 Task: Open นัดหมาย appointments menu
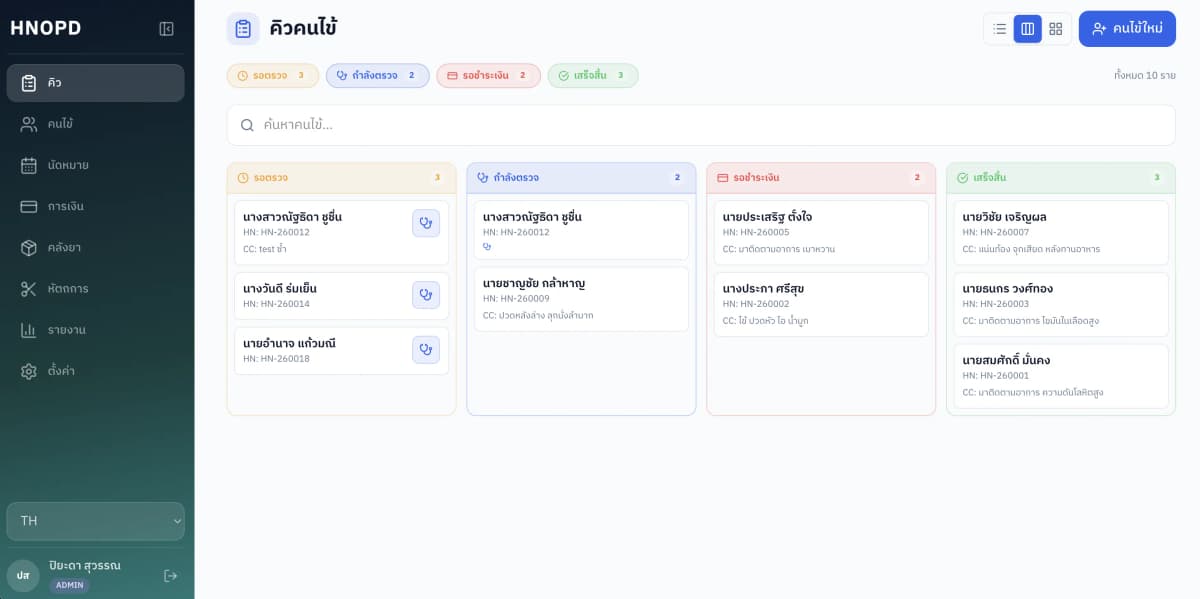pyautogui.click(x=95, y=165)
